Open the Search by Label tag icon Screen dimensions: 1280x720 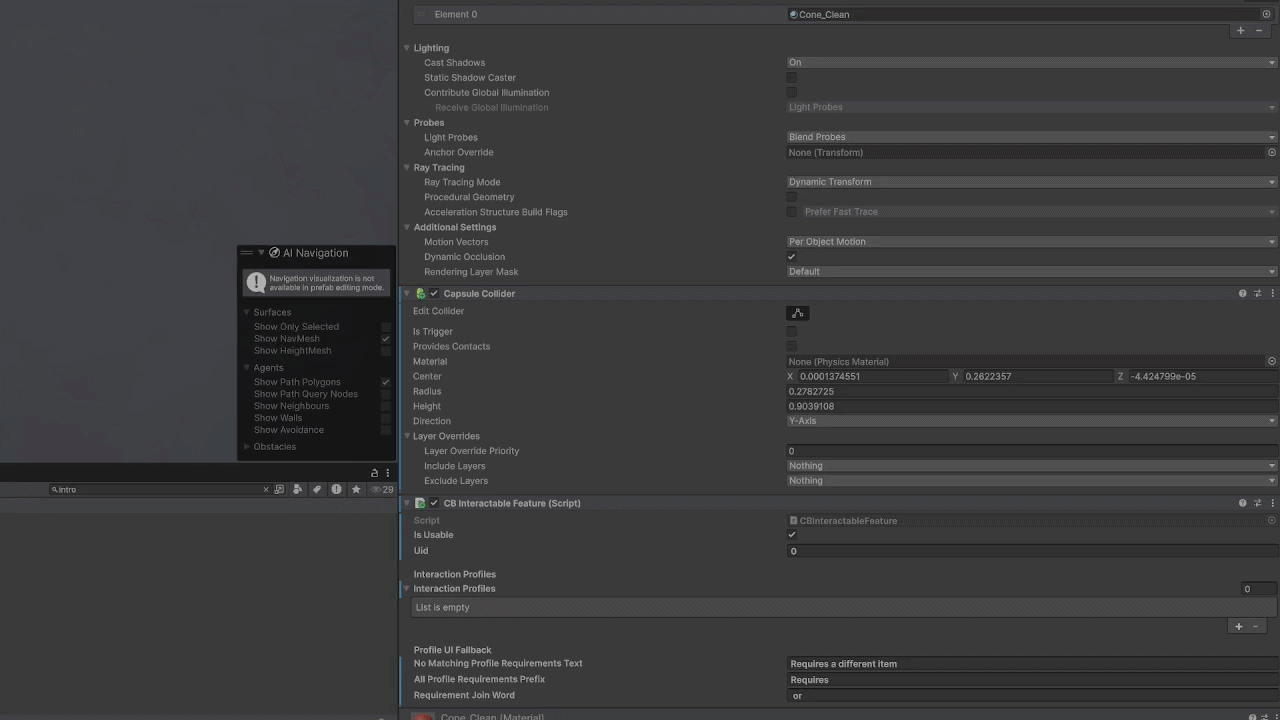pos(317,489)
